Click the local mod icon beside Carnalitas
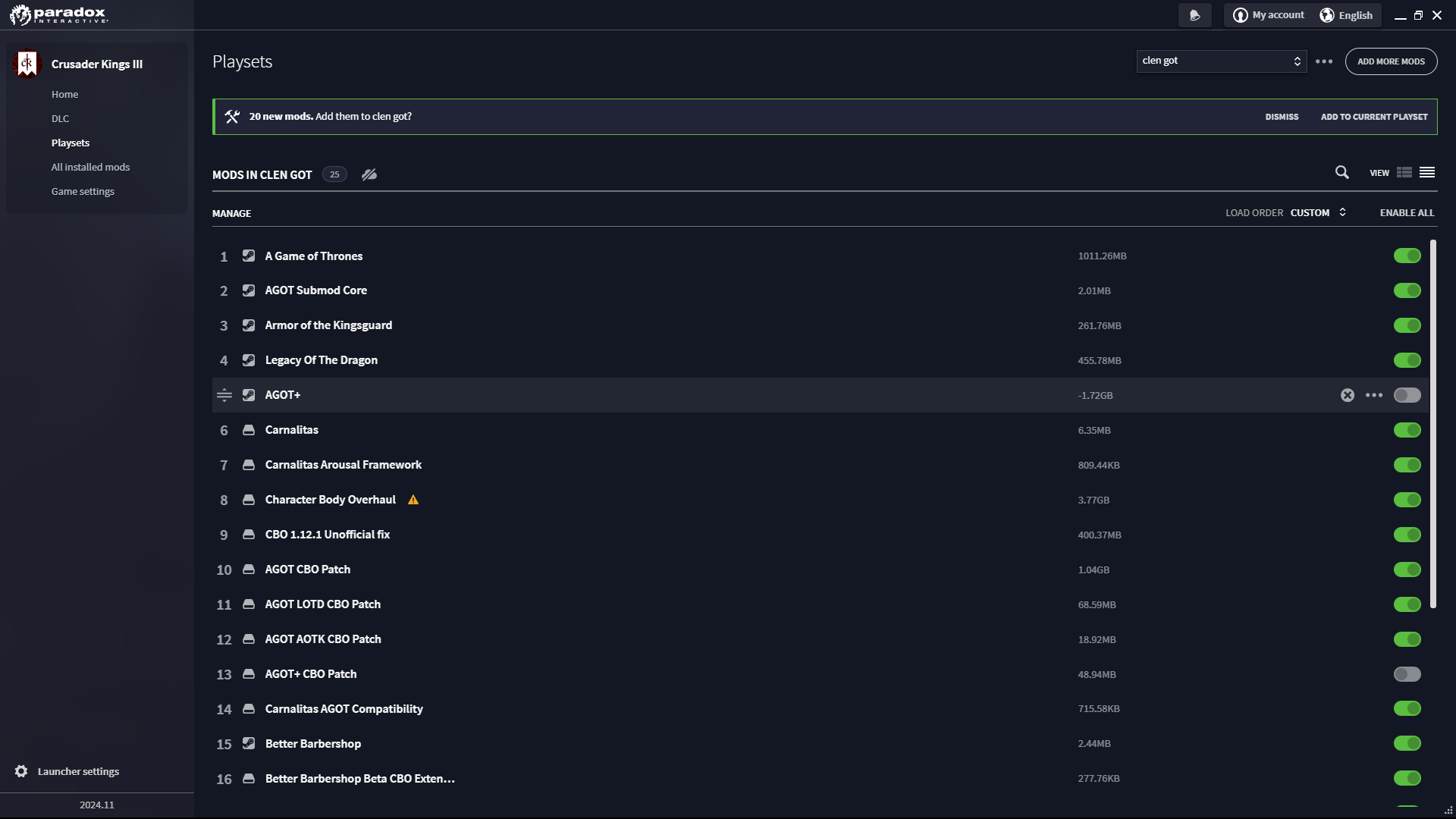1456x819 pixels. [249, 430]
